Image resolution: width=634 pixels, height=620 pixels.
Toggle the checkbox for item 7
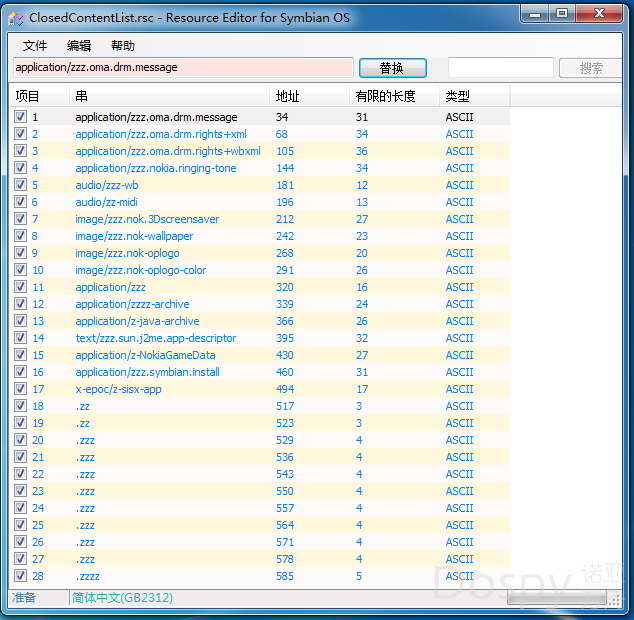(20, 219)
